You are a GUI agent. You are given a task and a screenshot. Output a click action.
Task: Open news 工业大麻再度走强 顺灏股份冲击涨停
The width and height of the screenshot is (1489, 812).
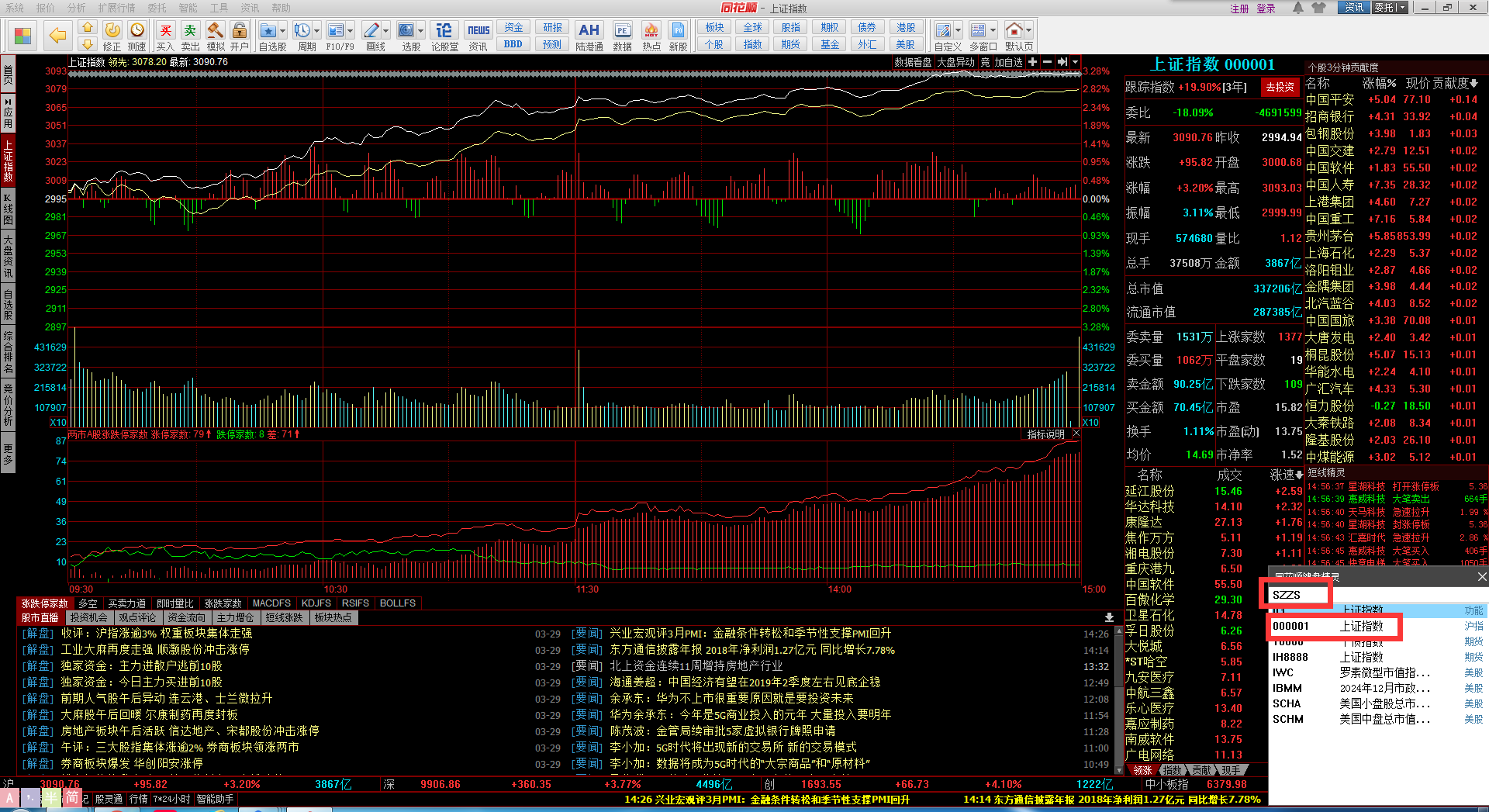click(x=155, y=649)
